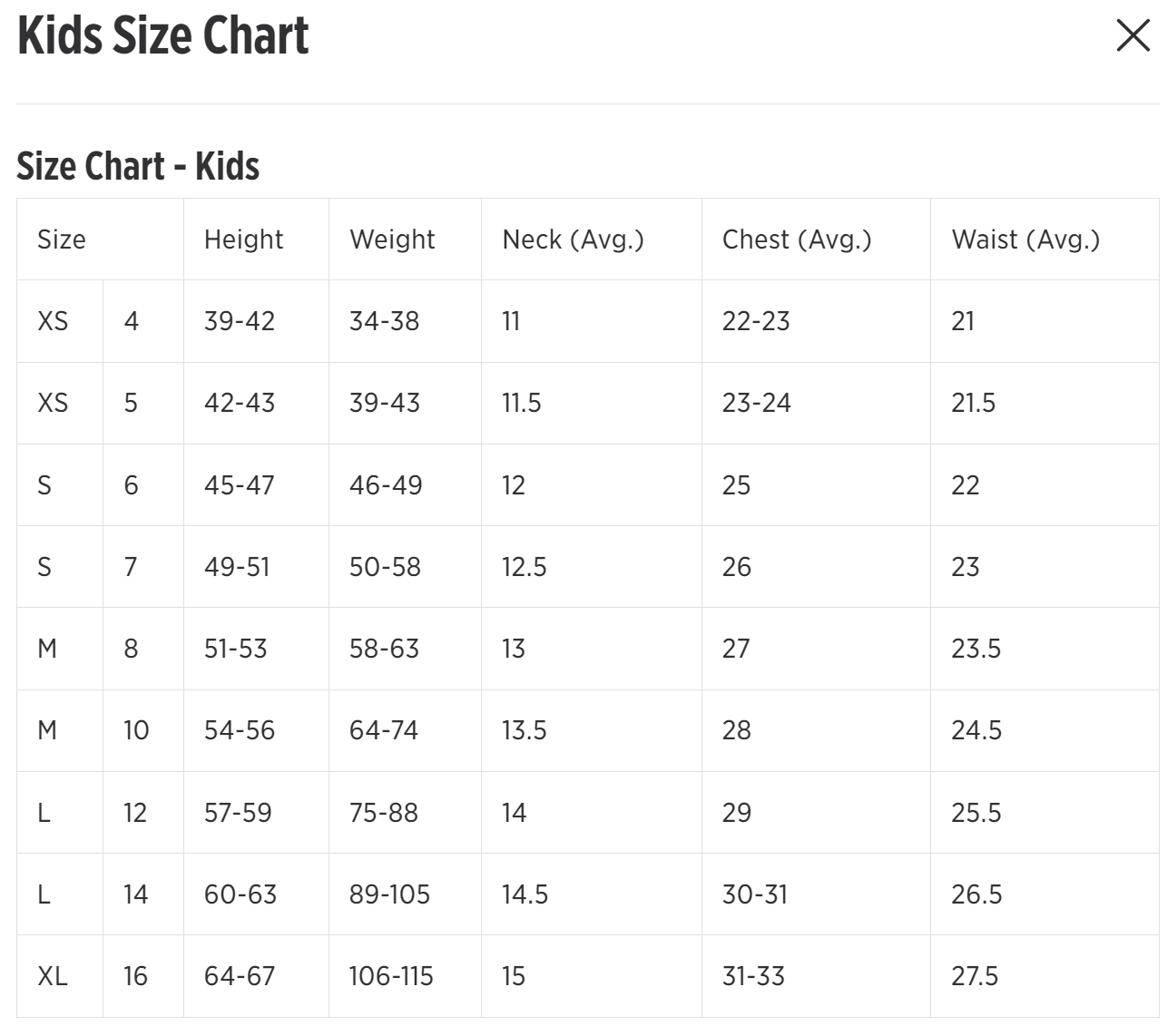Click the Waist (Avg.) column header
Screen dimensions: 1167x1036
pos(1025,239)
